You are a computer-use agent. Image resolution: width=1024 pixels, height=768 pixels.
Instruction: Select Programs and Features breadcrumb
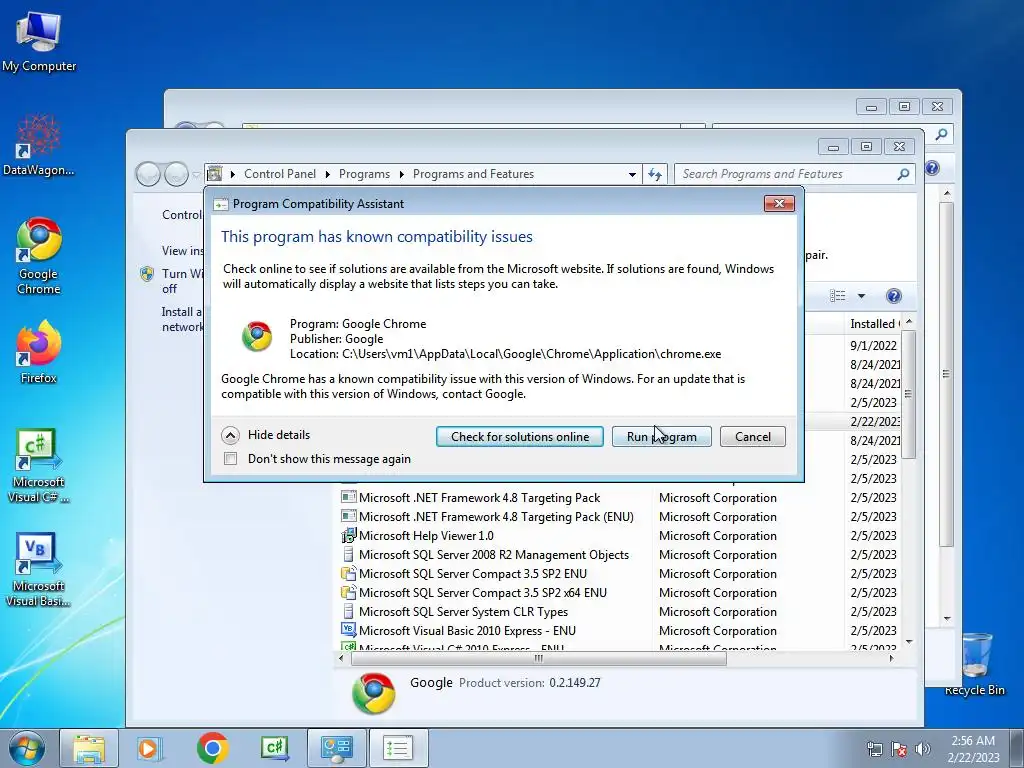(473, 174)
